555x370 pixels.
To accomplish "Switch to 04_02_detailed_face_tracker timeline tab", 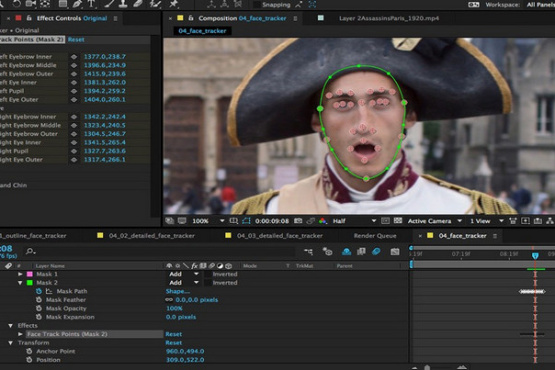I will [x=152, y=235].
